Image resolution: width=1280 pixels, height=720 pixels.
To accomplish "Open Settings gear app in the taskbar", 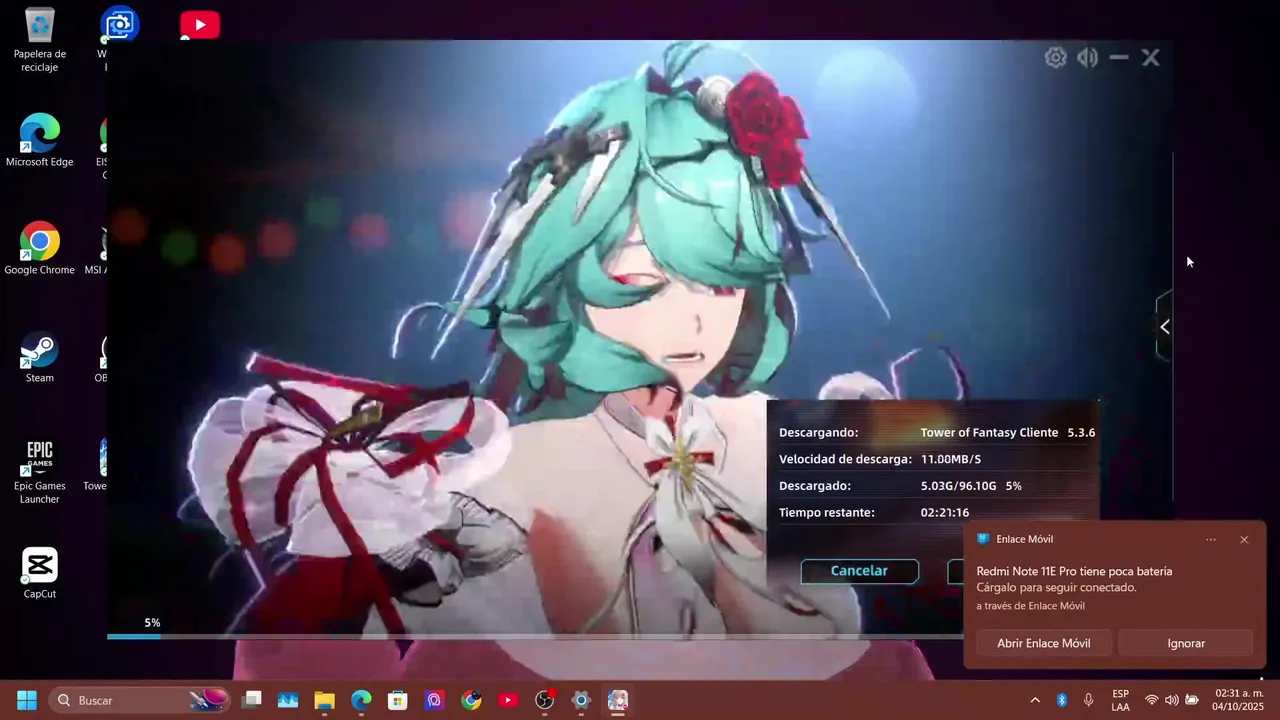I will [581, 700].
